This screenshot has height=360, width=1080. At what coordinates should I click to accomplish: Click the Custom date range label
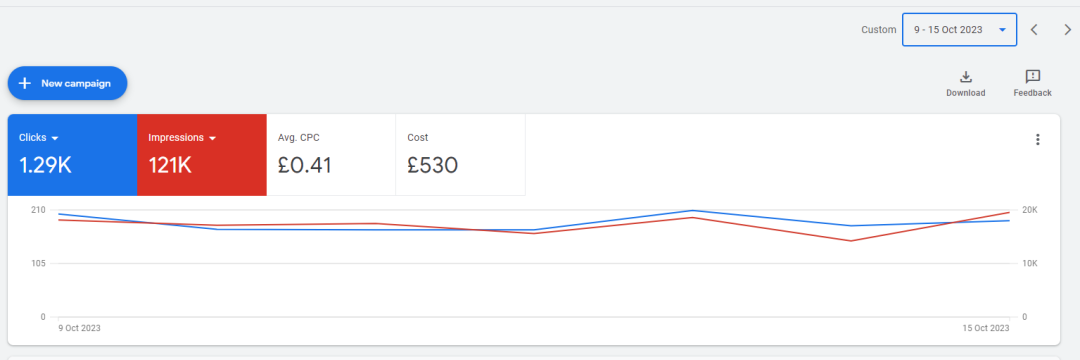(x=879, y=30)
